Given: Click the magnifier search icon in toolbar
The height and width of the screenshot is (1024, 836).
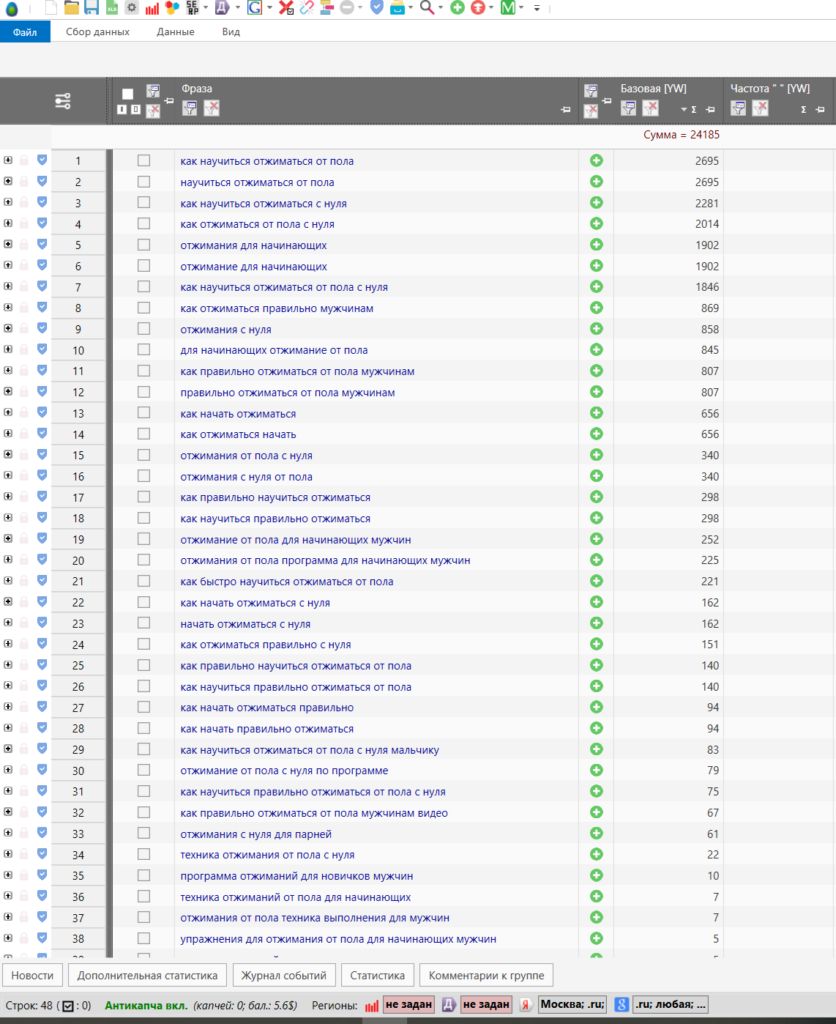Looking at the screenshot, I should pyautogui.click(x=427, y=8).
